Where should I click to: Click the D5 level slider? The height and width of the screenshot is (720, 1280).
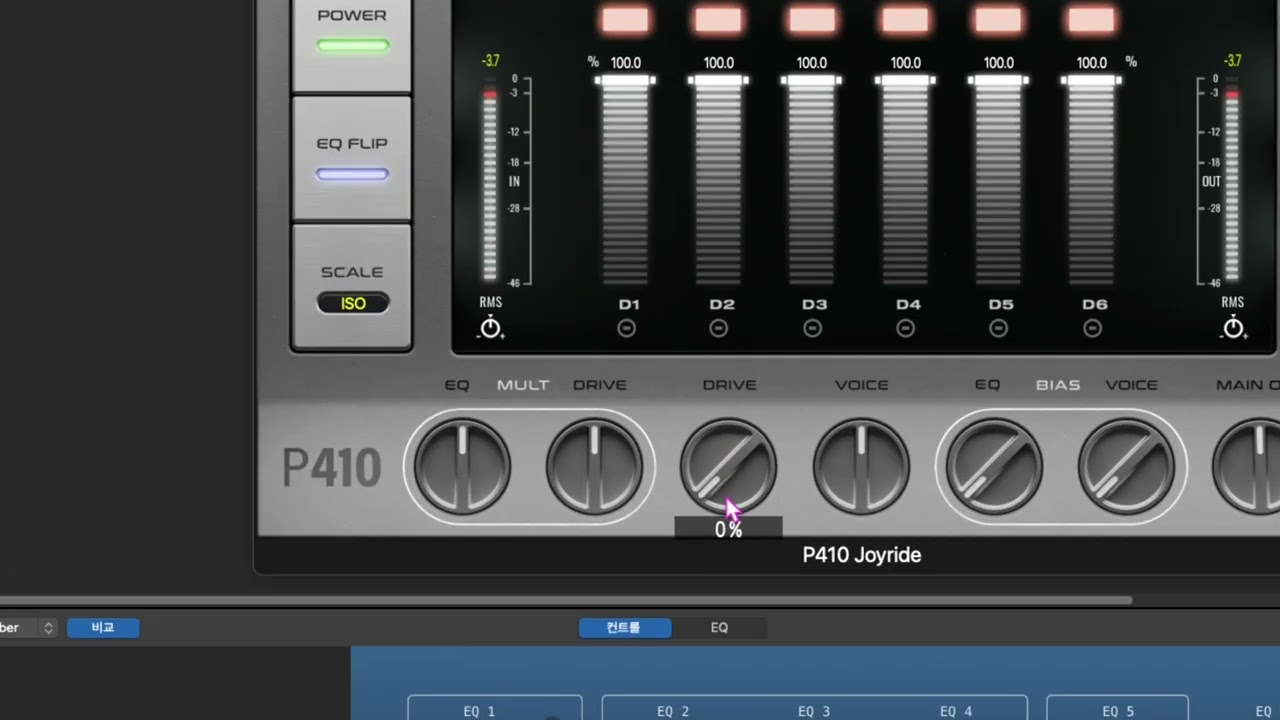click(998, 181)
